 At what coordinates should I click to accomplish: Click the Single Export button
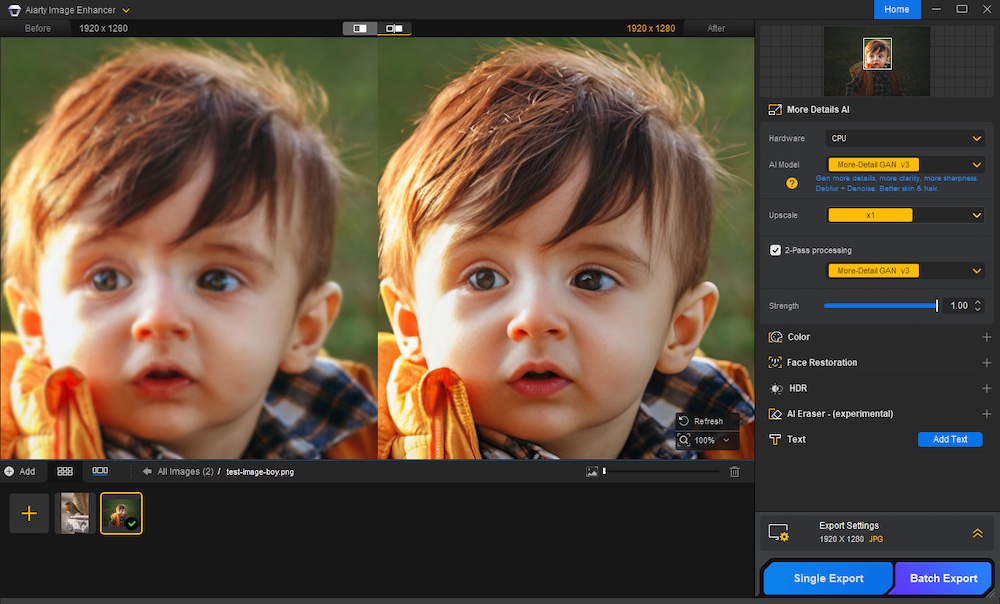coord(828,578)
